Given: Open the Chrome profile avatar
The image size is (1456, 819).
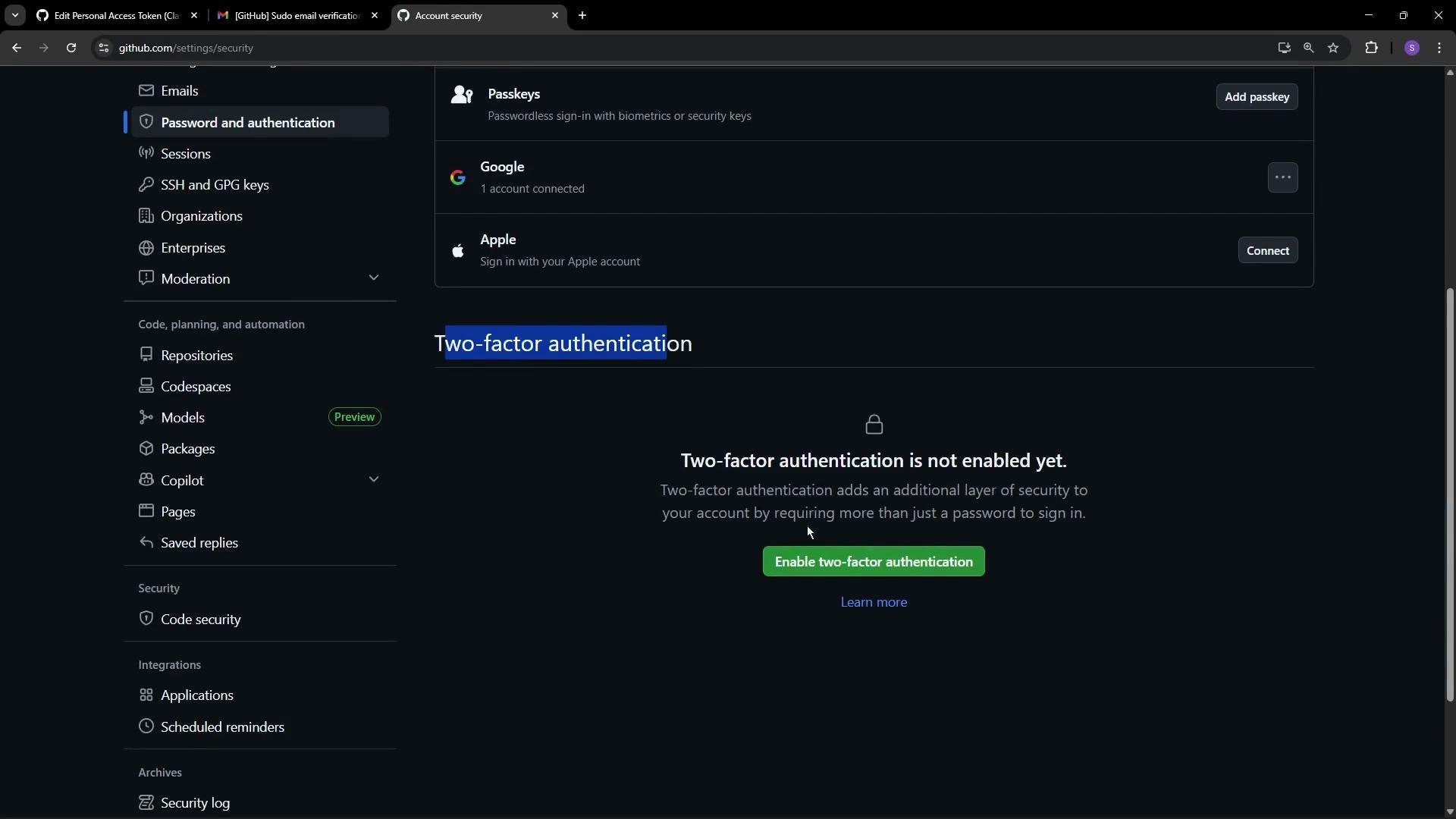Looking at the screenshot, I should (x=1411, y=48).
